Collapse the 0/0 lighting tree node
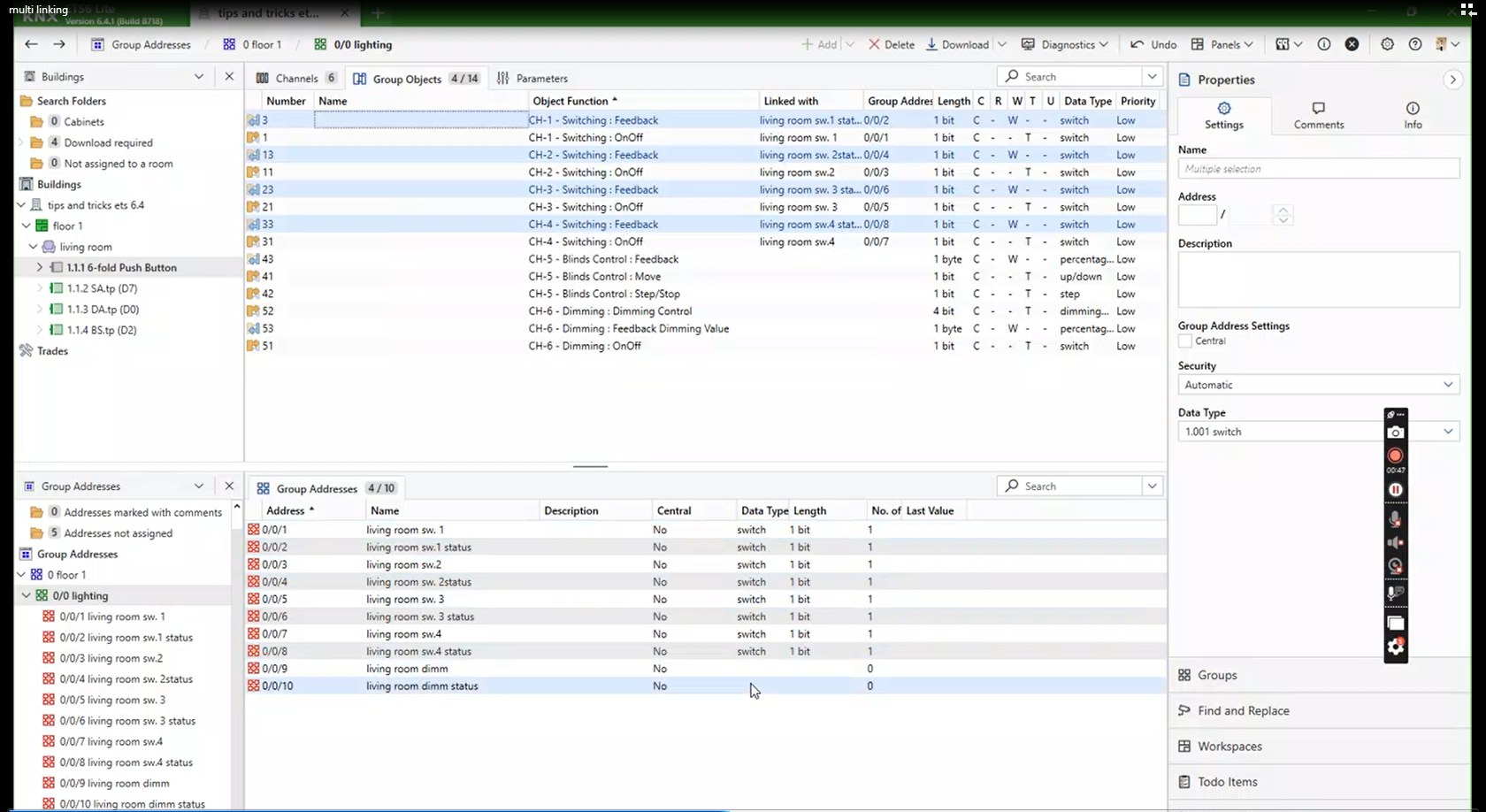This screenshot has height=812, width=1486. click(x=26, y=595)
